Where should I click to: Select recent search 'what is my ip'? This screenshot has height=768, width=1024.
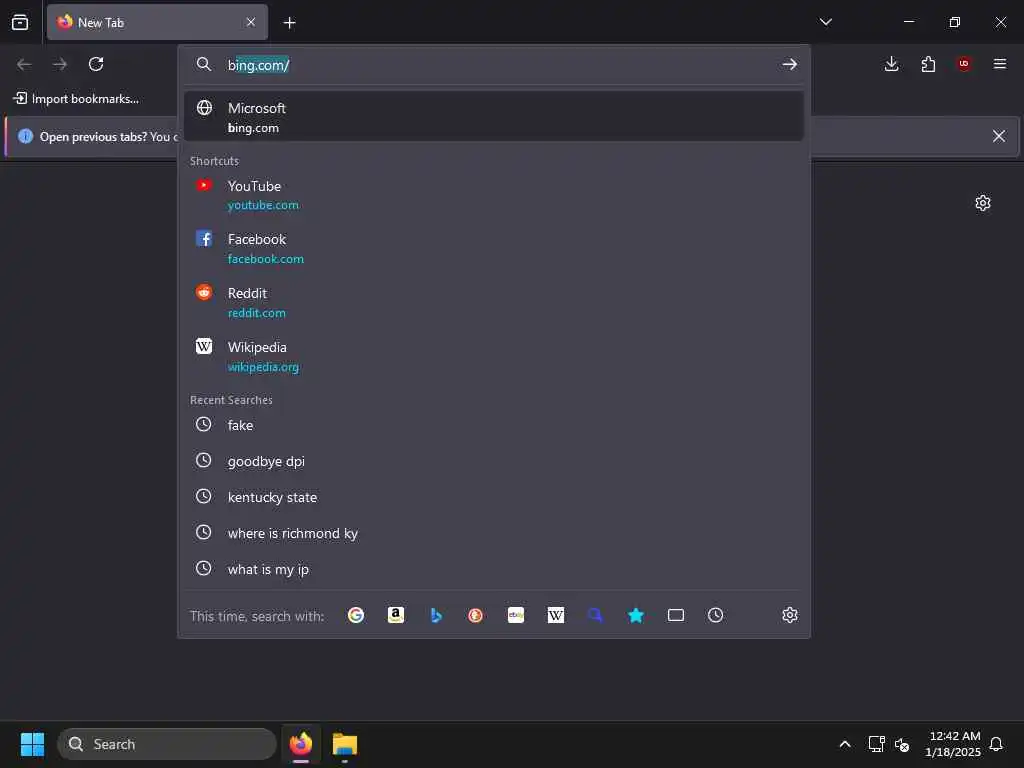(494, 569)
